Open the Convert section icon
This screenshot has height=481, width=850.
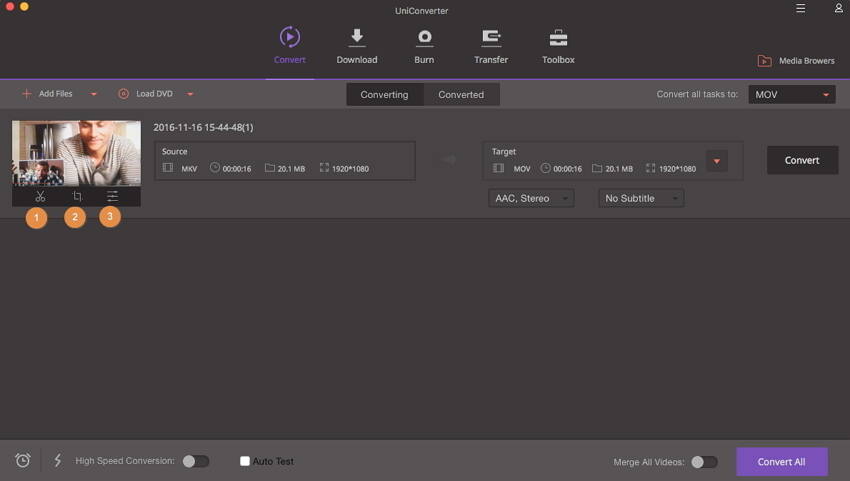[289, 37]
